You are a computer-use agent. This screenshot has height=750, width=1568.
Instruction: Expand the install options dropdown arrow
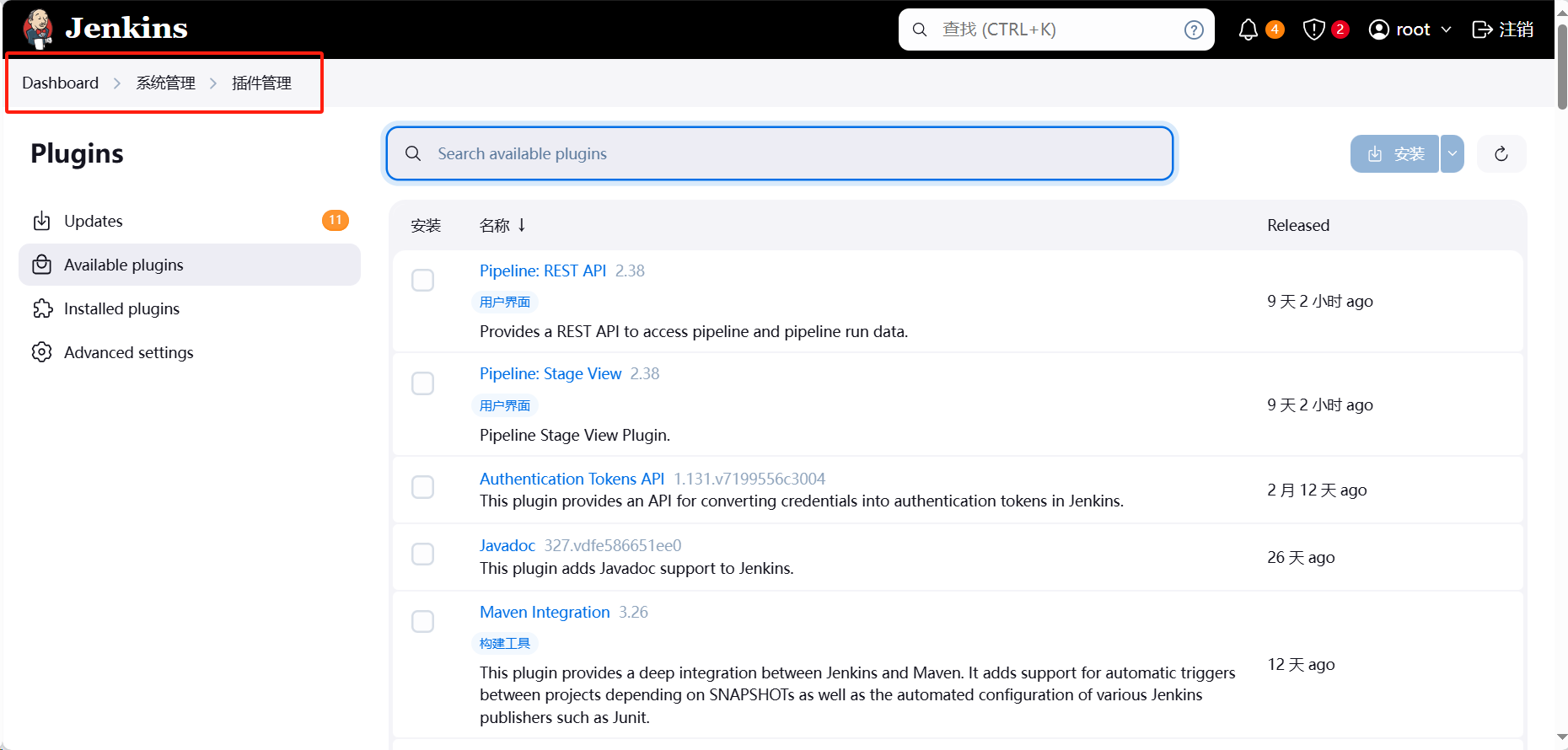tap(1453, 153)
